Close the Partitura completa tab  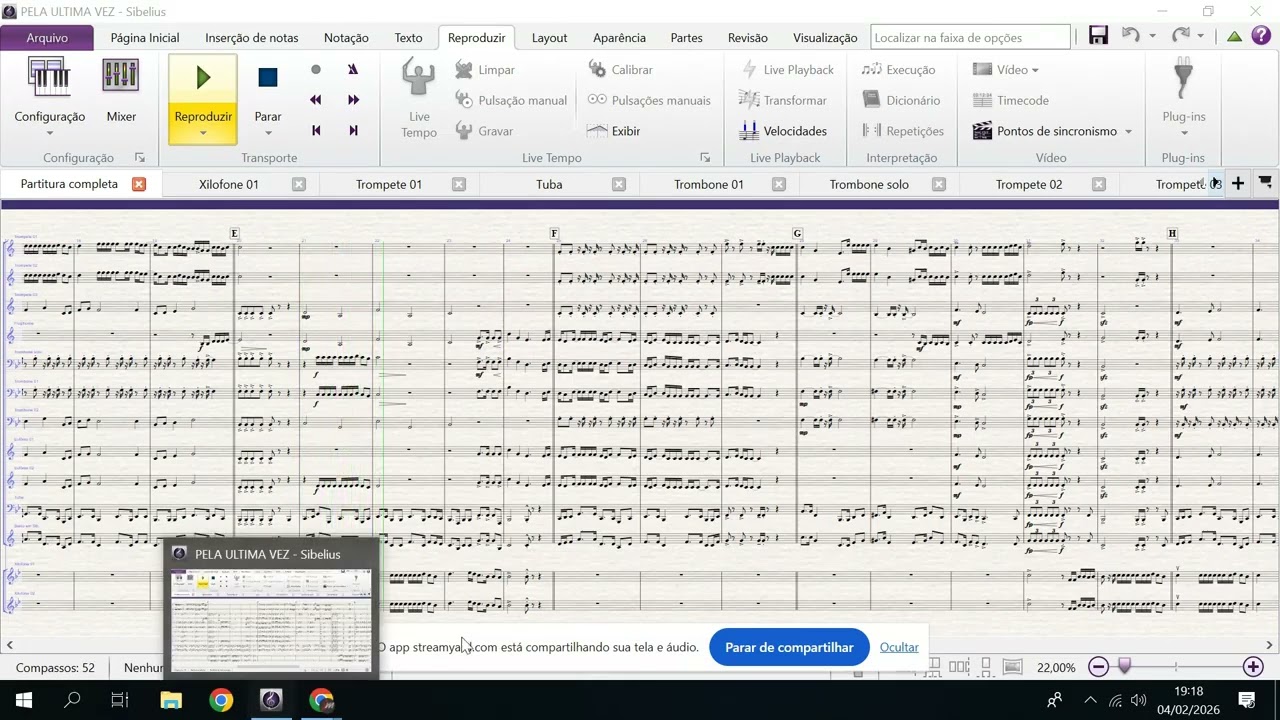tap(139, 184)
